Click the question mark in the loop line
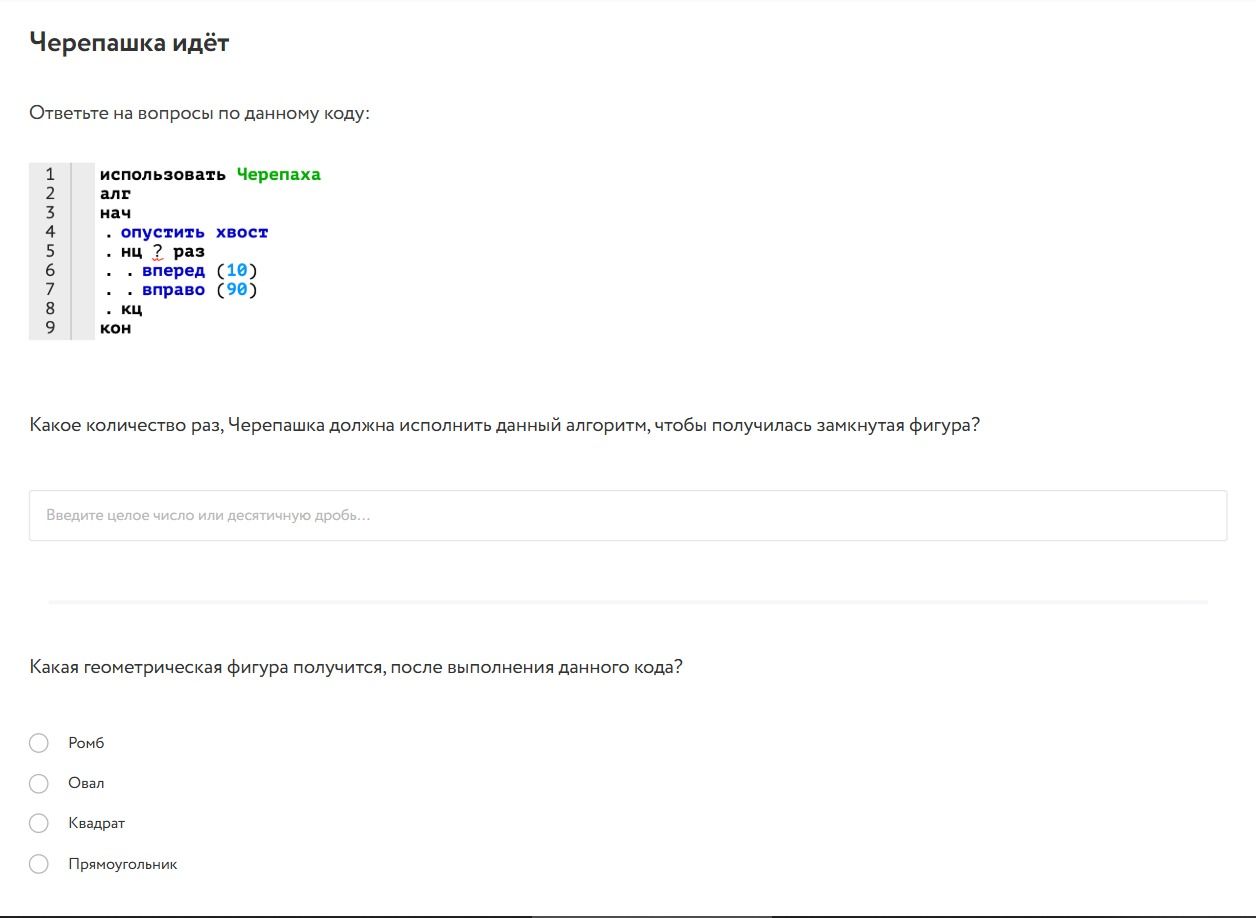This screenshot has width=1256, height=918. [x=158, y=252]
